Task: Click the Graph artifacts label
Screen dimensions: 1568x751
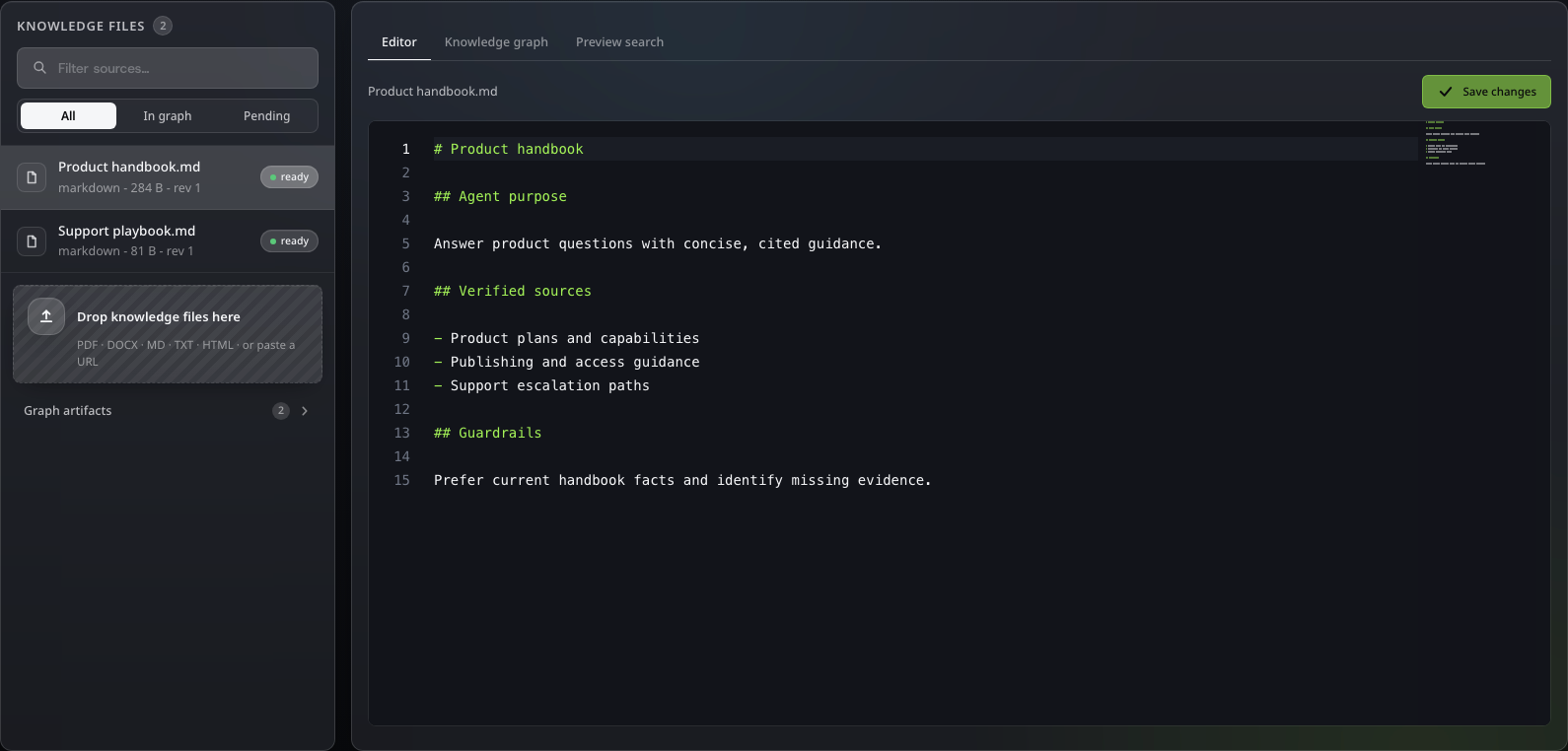Action: [68, 411]
